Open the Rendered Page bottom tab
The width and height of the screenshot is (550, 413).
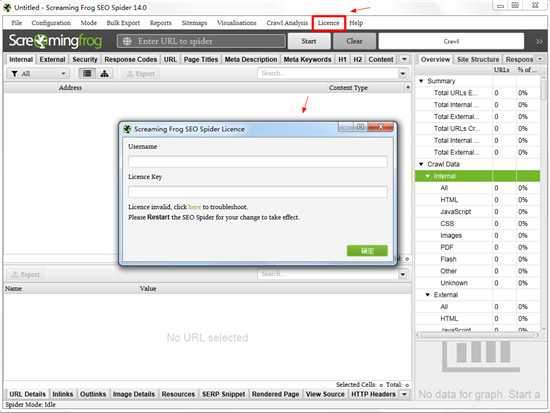click(275, 394)
